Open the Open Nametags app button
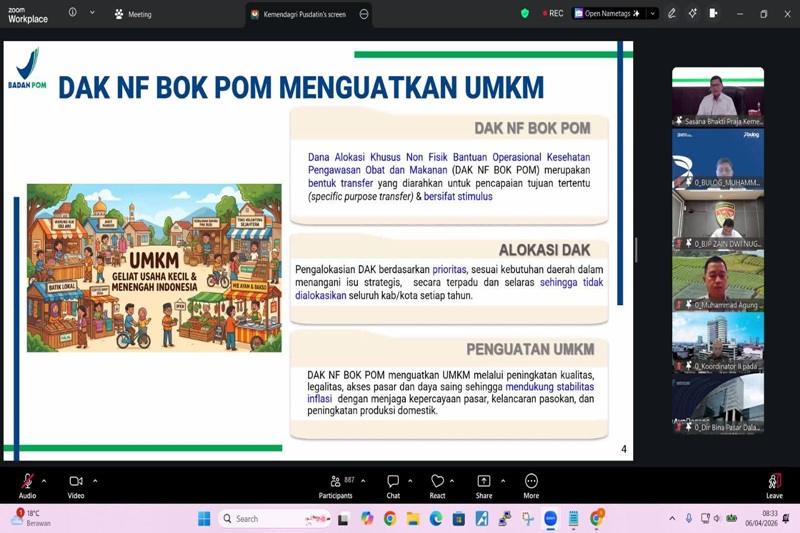This screenshot has width=800, height=533. [608, 14]
